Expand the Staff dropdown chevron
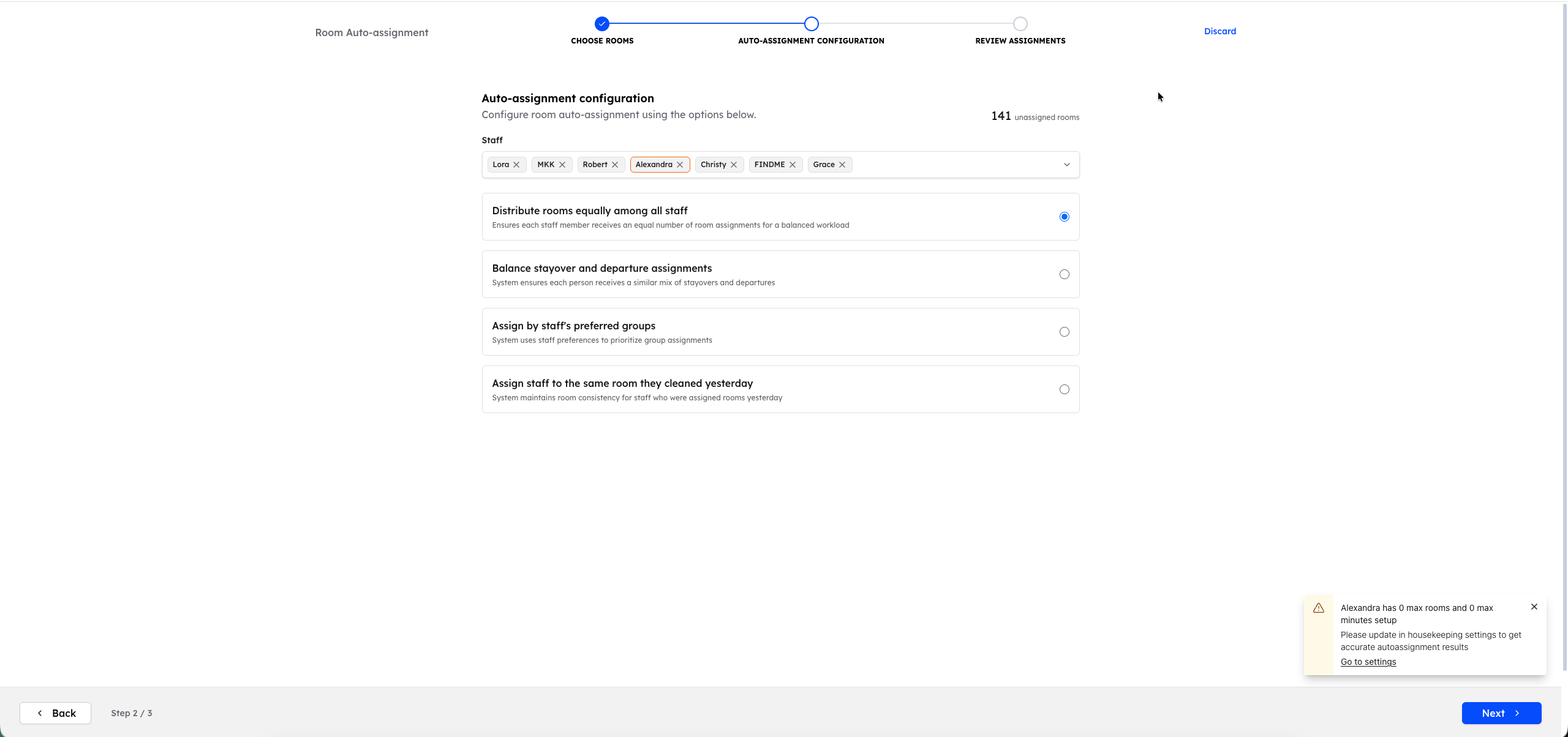 (1066, 165)
